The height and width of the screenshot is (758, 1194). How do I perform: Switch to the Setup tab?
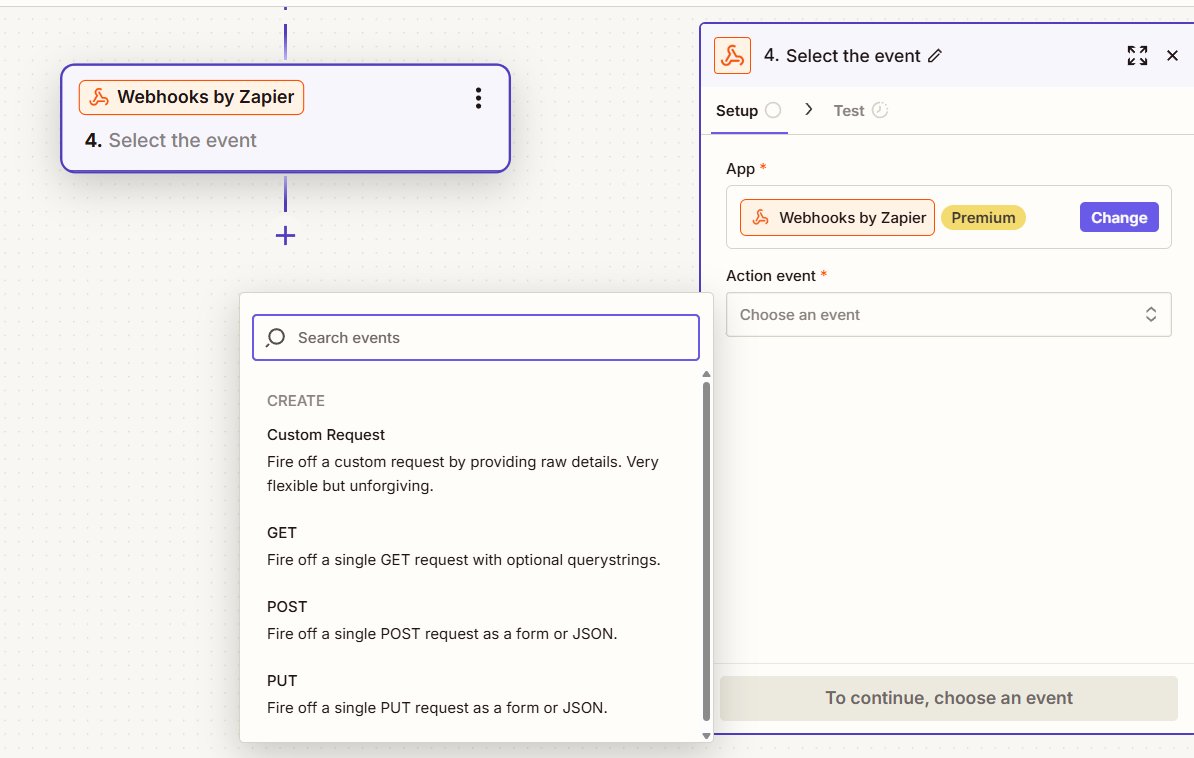coord(737,110)
